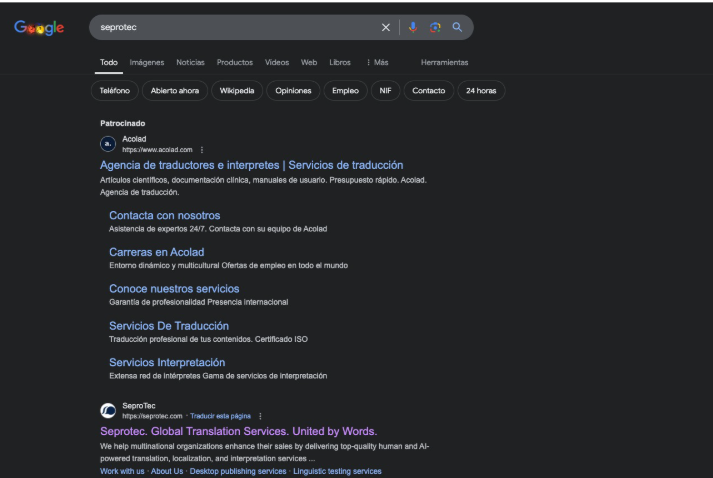Click the magnifying glass search icon
The image size is (713, 478).
tap(457, 28)
